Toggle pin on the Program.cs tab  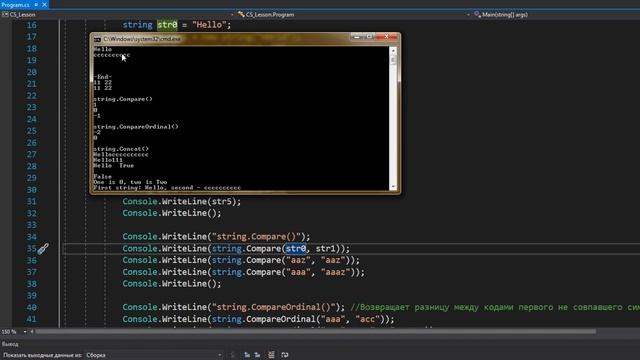click(x=36, y=4)
